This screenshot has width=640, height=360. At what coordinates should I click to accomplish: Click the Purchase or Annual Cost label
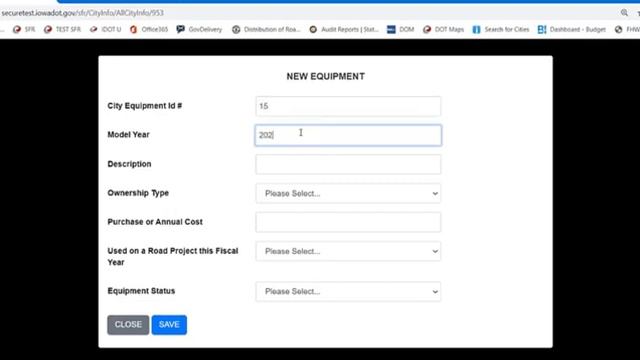coord(155,222)
